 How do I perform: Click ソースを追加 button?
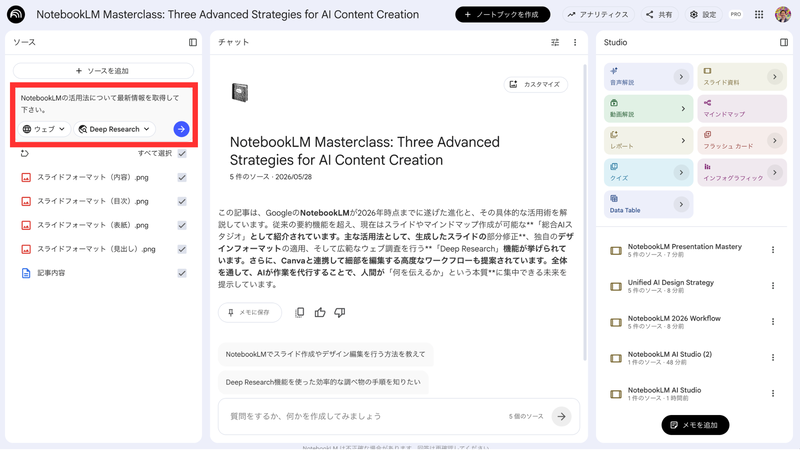point(103,71)
